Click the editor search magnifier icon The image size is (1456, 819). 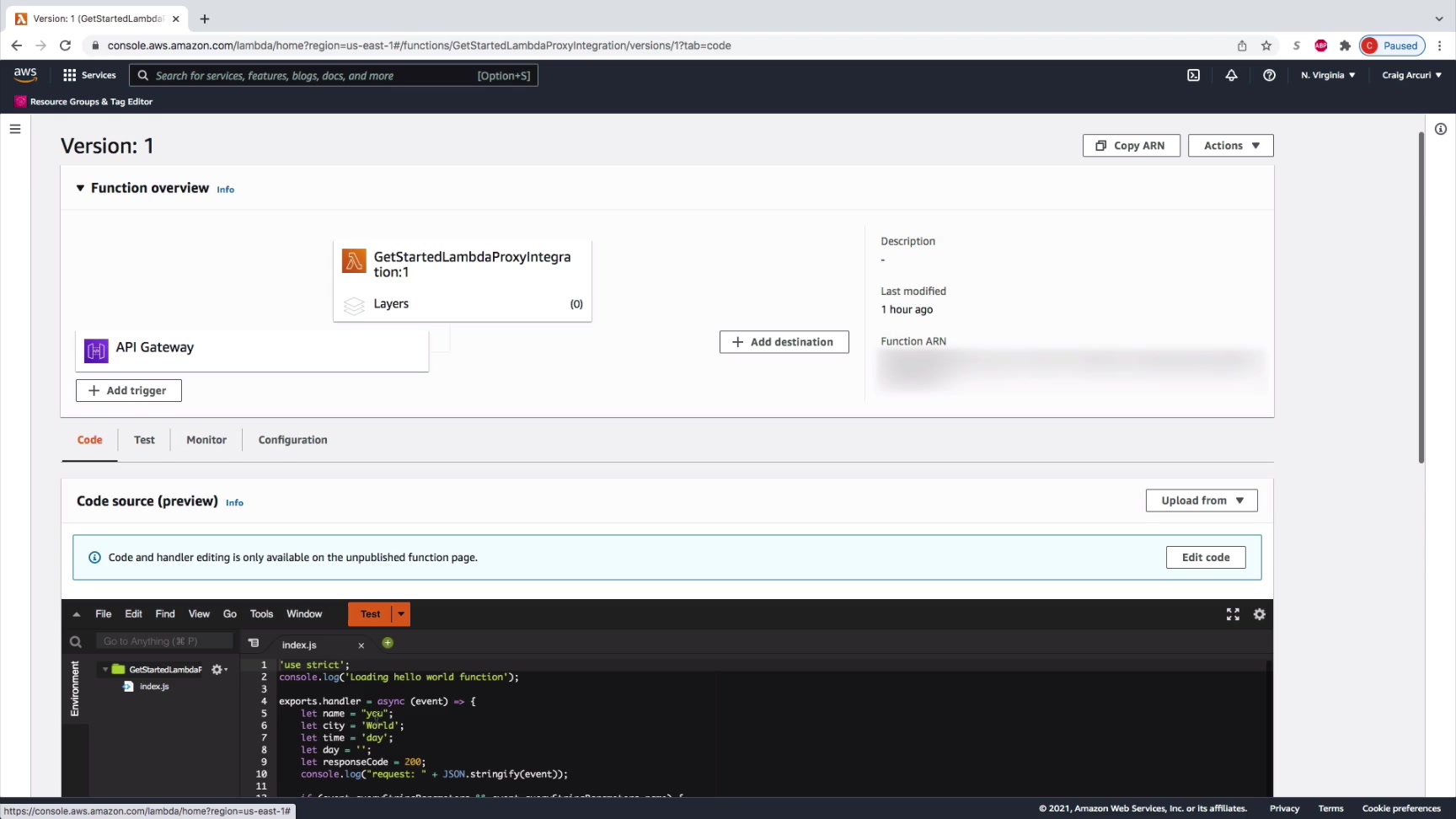[x=76, y=642]
